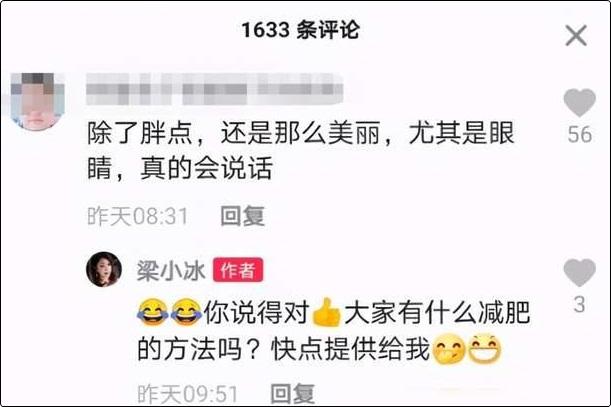
Task: Tap the red 作者 author badge
Action: (x=238, y=270)
